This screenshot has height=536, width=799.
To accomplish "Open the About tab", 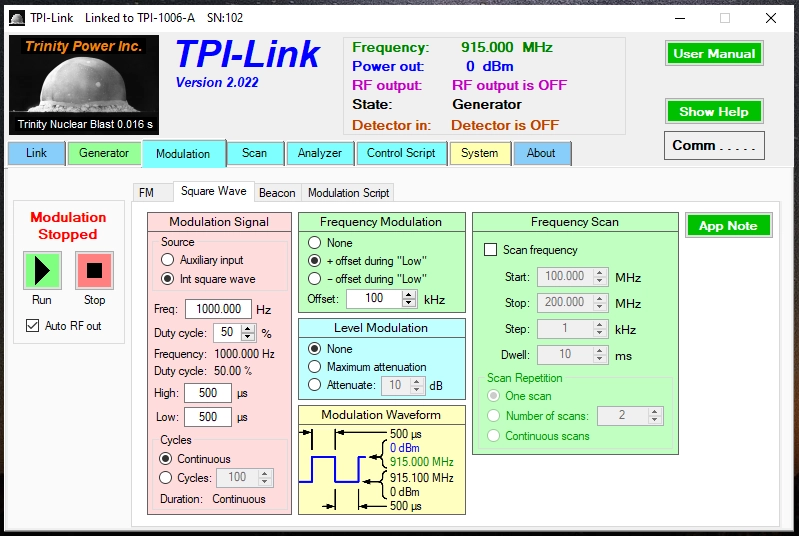I will (541, 153).
